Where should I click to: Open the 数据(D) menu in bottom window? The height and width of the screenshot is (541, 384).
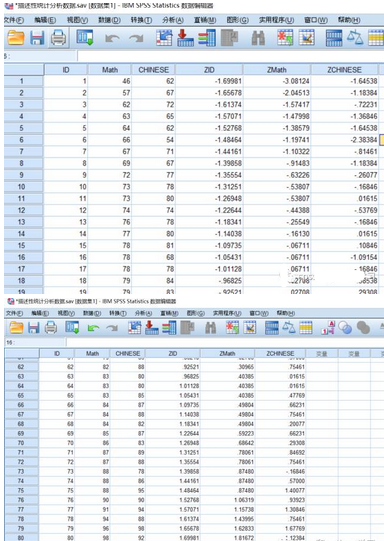[92, 313]
